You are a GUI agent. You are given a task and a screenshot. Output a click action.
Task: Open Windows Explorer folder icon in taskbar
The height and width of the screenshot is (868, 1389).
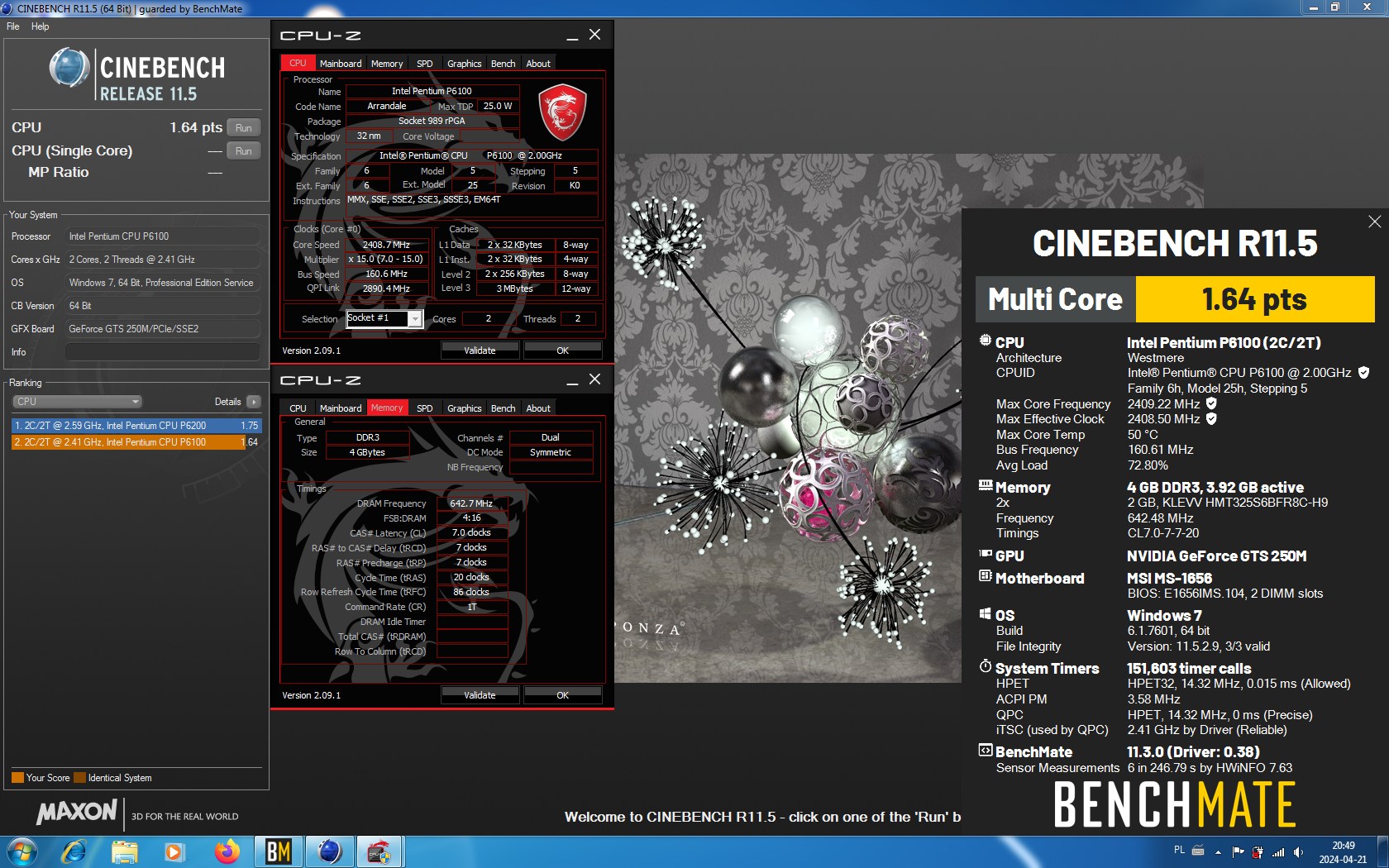tap(125, 851)
